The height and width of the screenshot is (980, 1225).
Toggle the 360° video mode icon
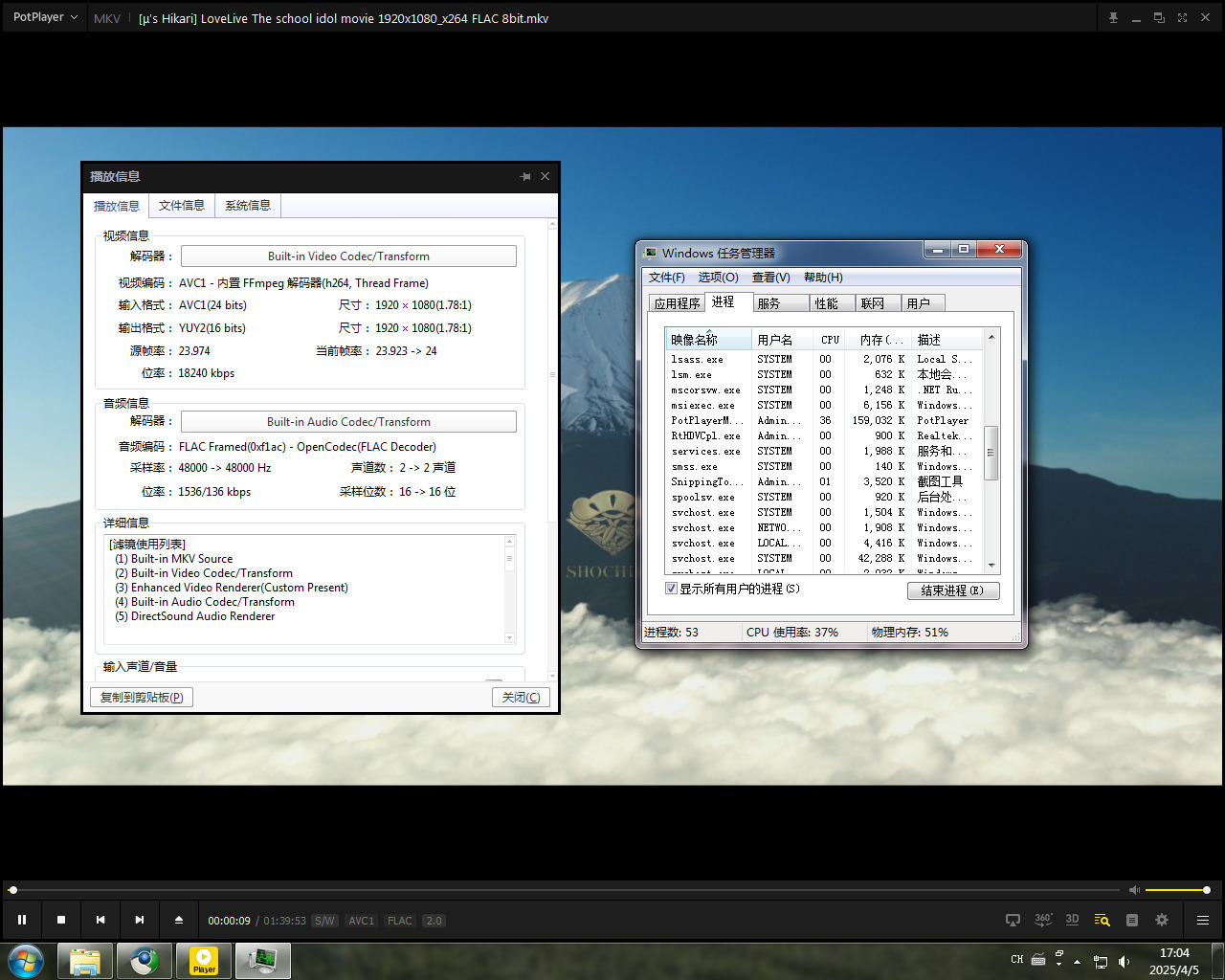[x=1043, y=920]
